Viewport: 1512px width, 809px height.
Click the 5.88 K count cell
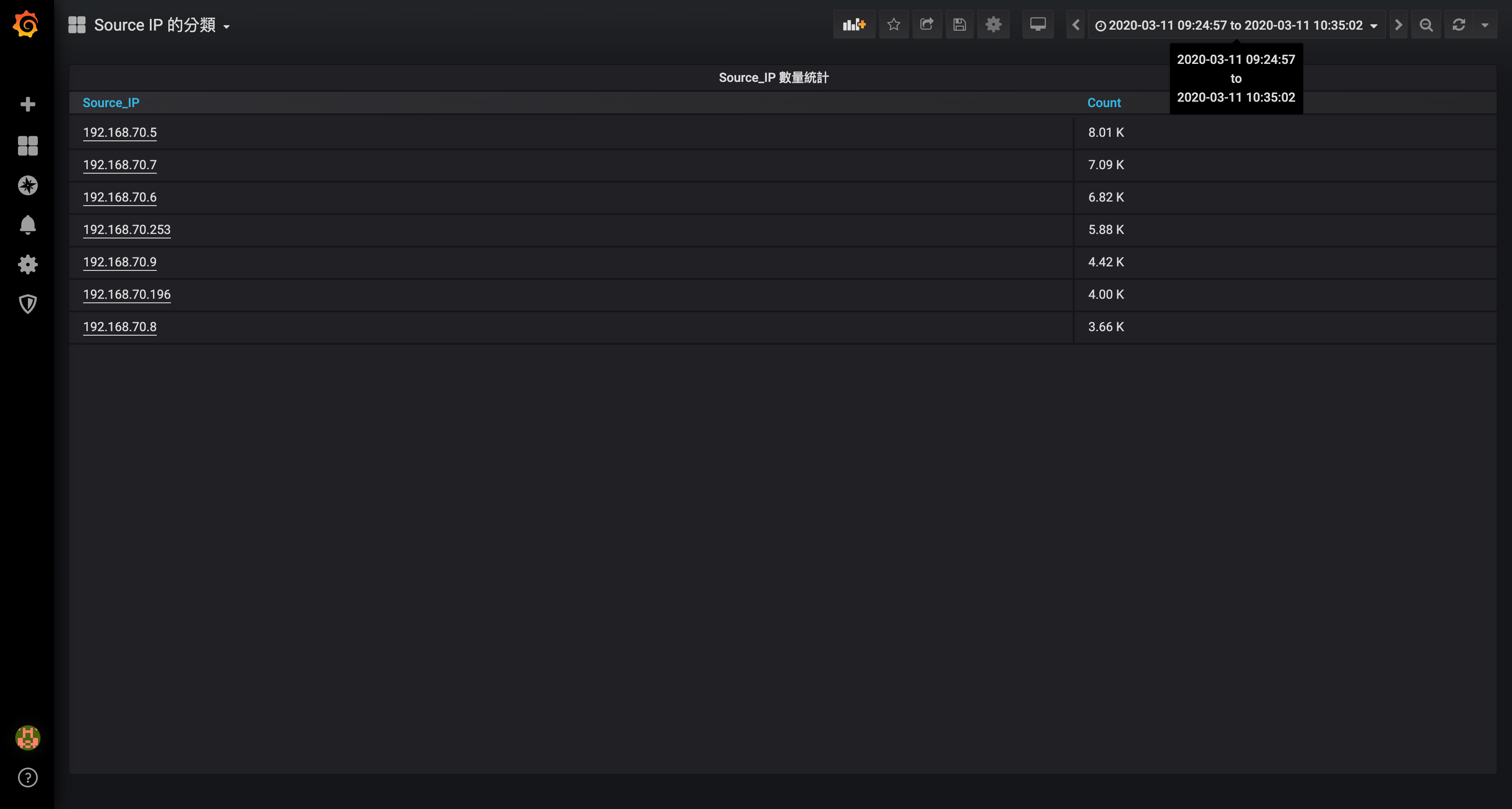pyautogui.click(x=1285, y=229)
